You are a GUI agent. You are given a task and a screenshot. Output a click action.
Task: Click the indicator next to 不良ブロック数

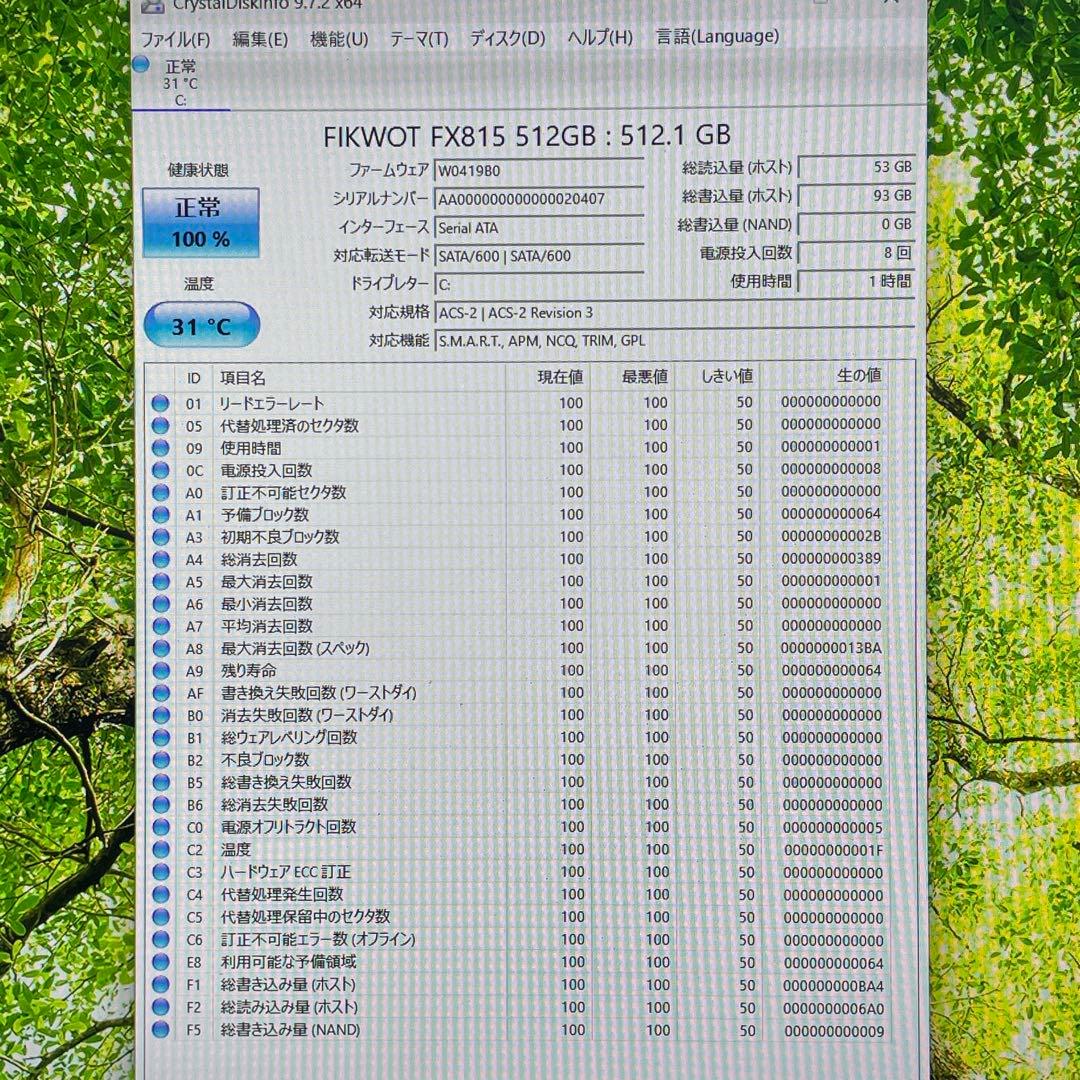160,760
